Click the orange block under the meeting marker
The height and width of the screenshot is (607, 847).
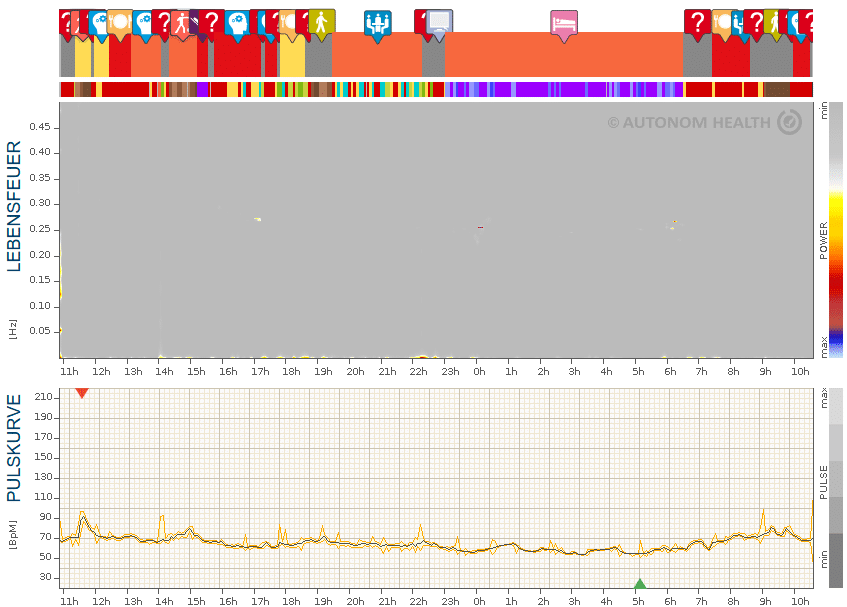pos(377,55)
